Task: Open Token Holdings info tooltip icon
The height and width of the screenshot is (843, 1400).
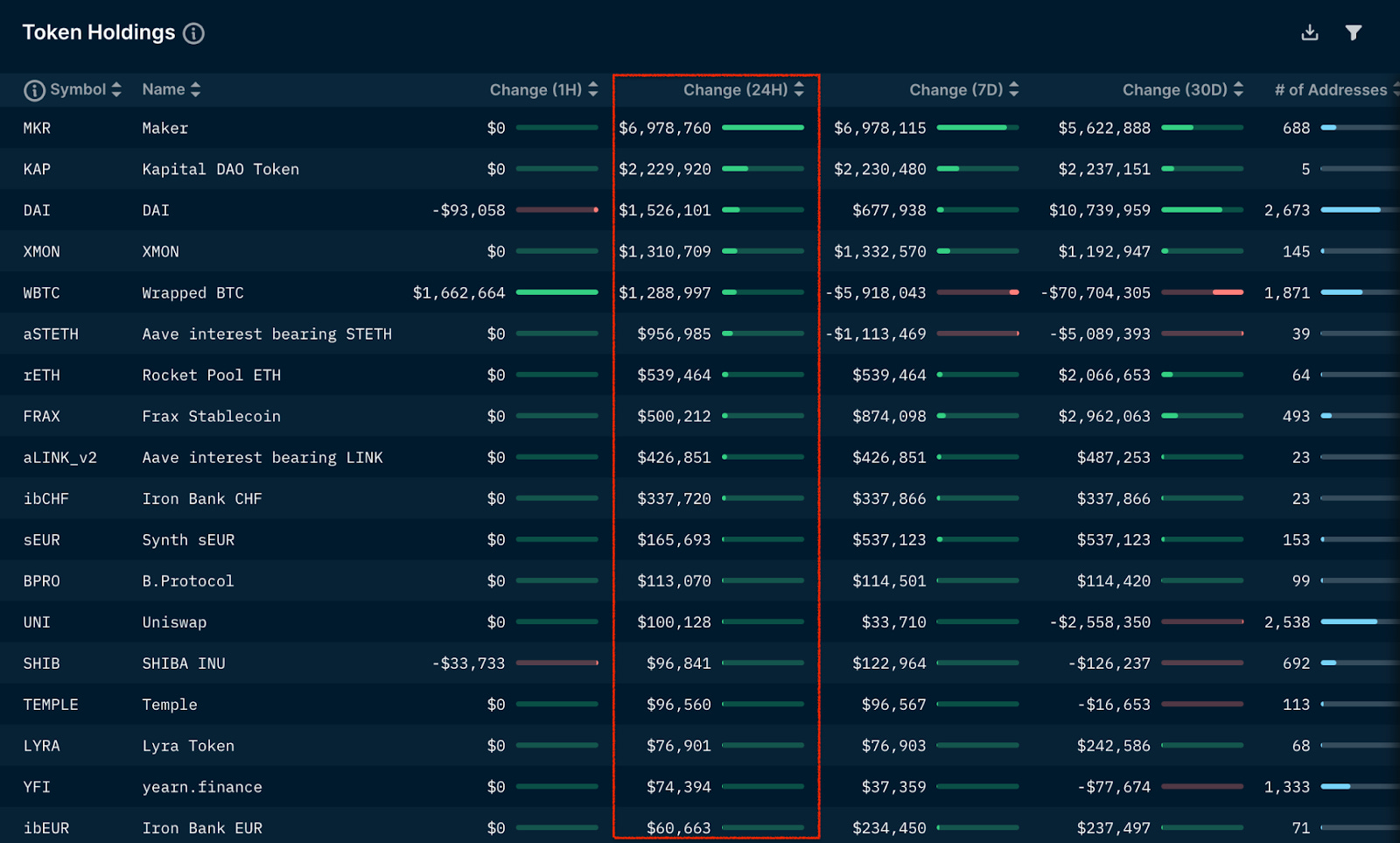Action: [193, 33]
